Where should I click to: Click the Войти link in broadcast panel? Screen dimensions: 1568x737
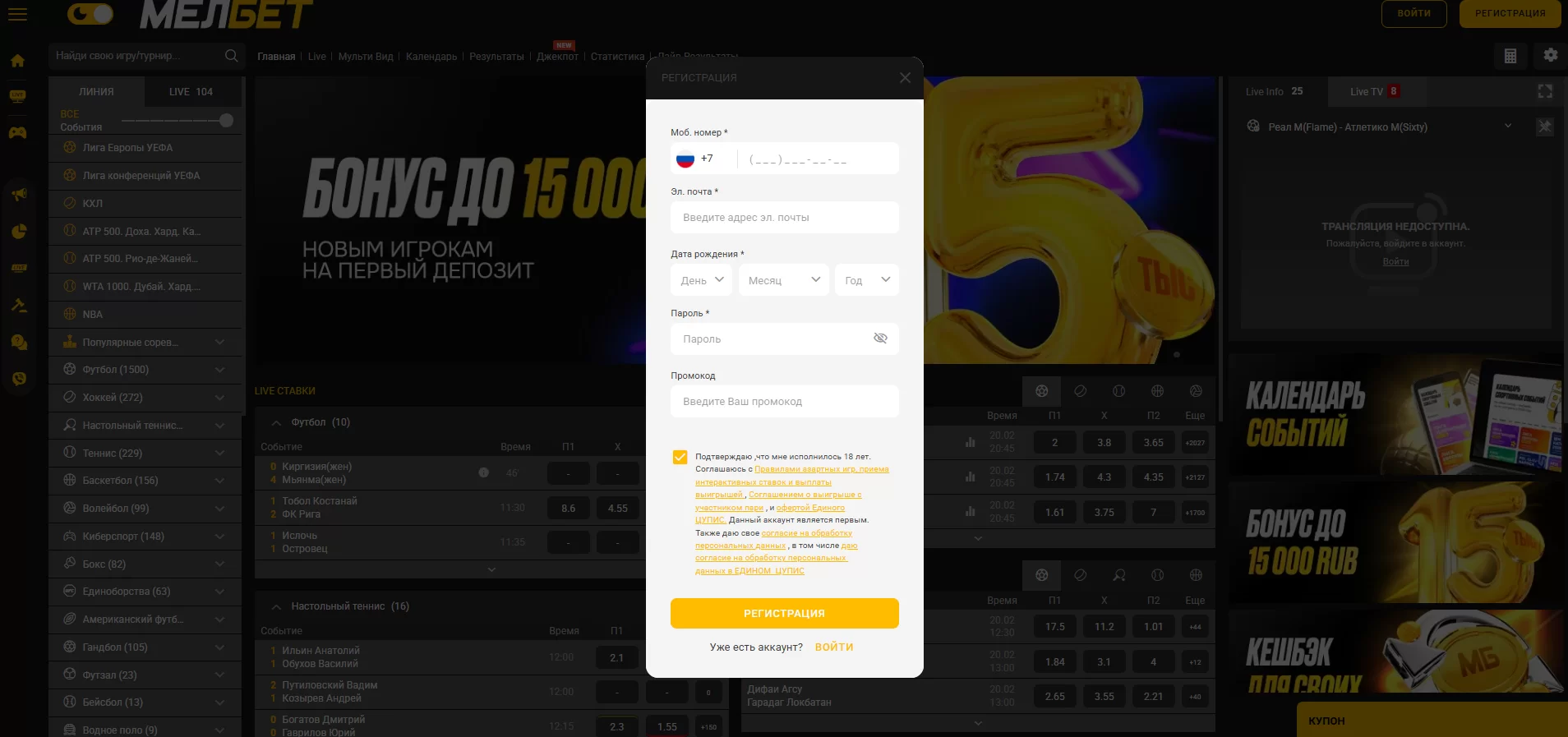pyautogui.click(x=1395, y=261)
